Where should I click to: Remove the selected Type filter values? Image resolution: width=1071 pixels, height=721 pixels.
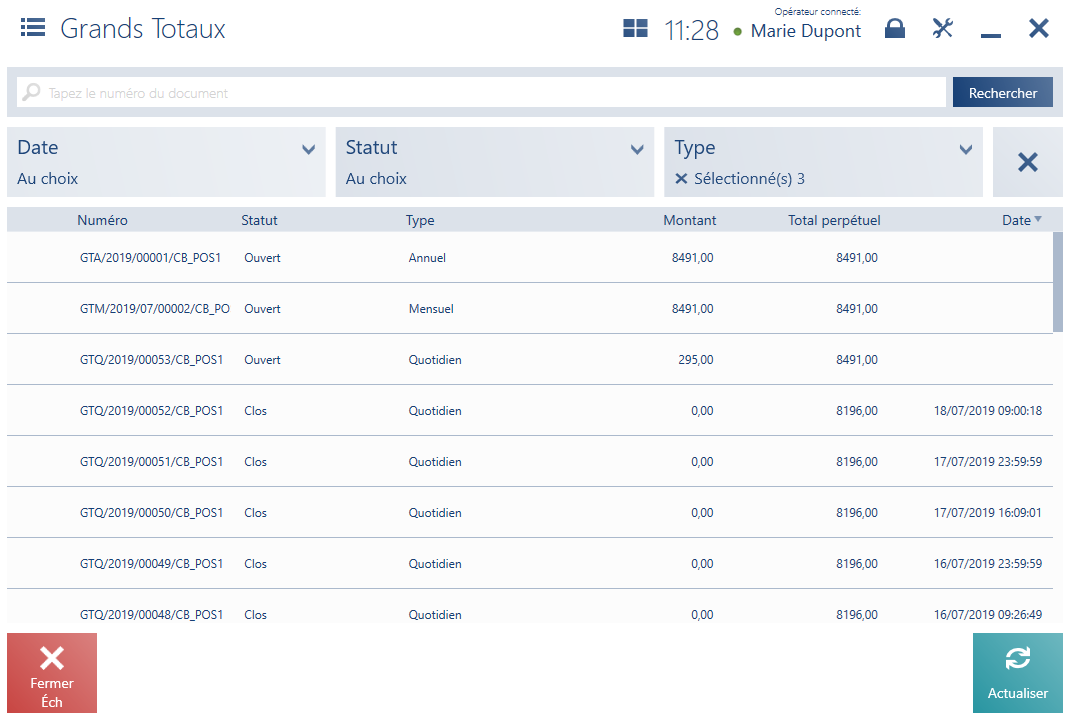tap(681, 179)
